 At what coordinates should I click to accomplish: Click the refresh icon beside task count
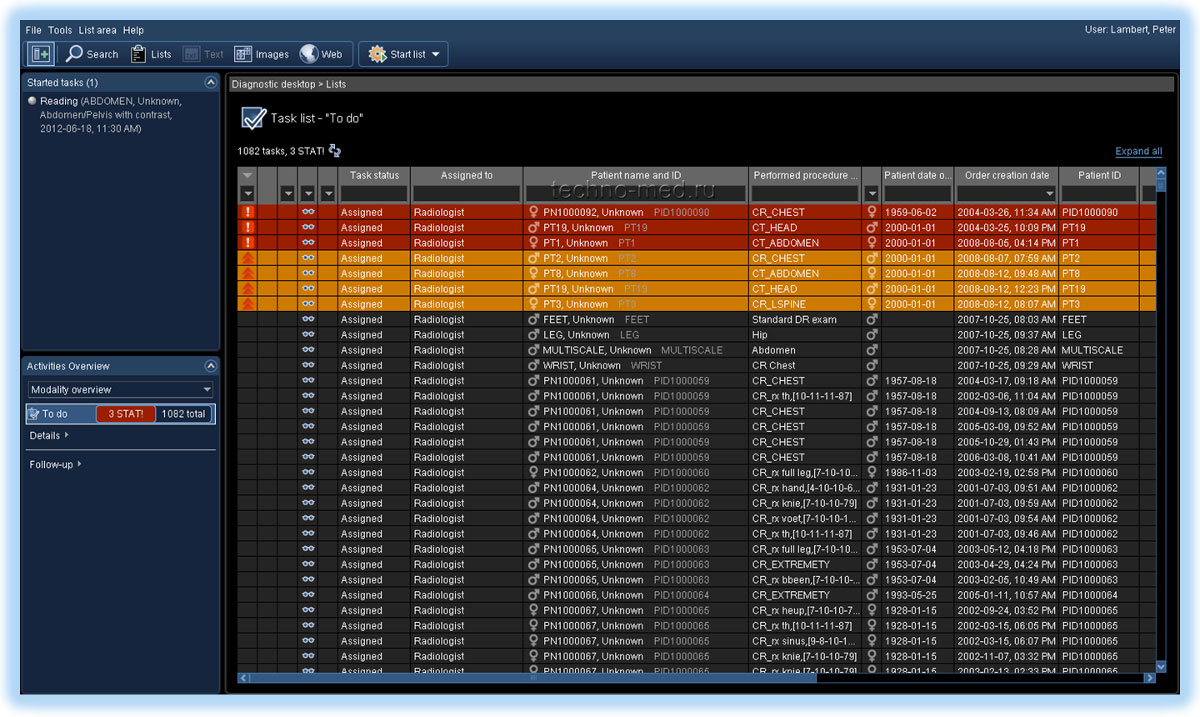coord(335,151)
